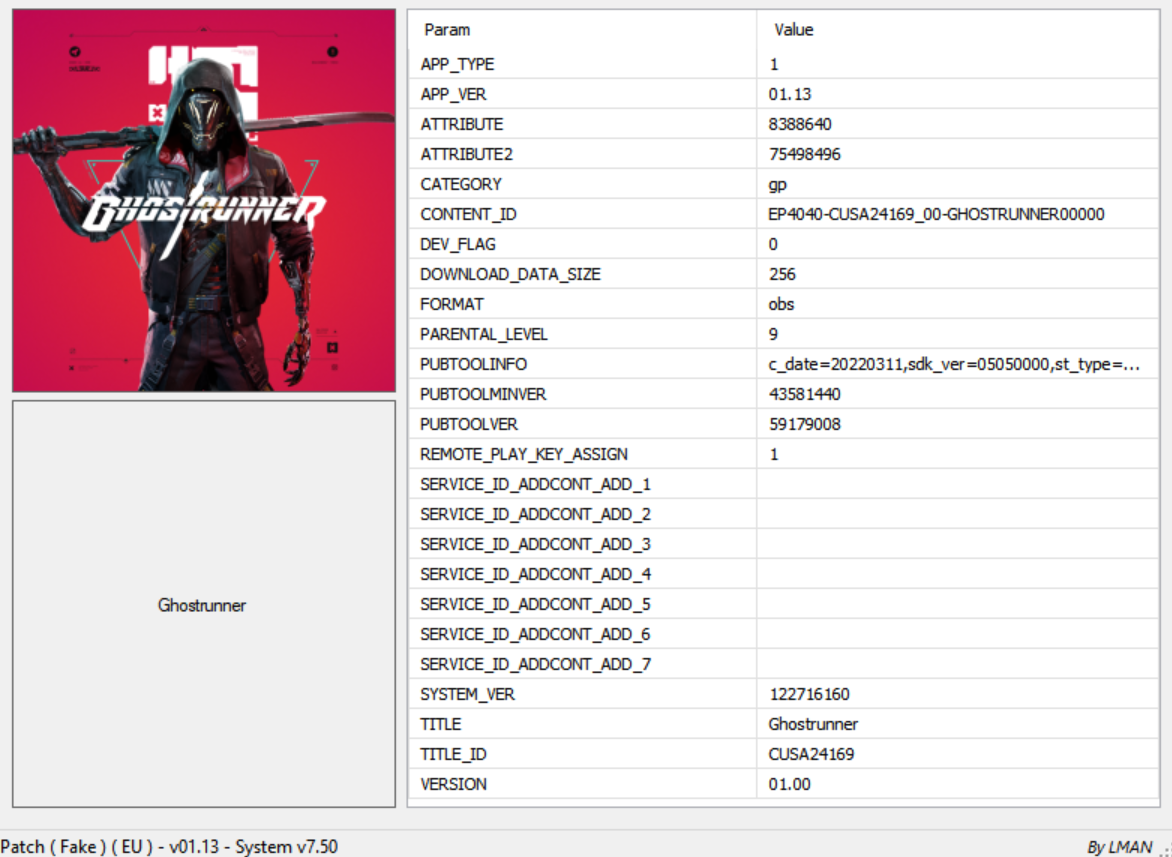This screenshot has height=857, width=1172.
Task: Select the PARENTAL_LEVEL parameter cell
Action: click(x=582, y=334)
